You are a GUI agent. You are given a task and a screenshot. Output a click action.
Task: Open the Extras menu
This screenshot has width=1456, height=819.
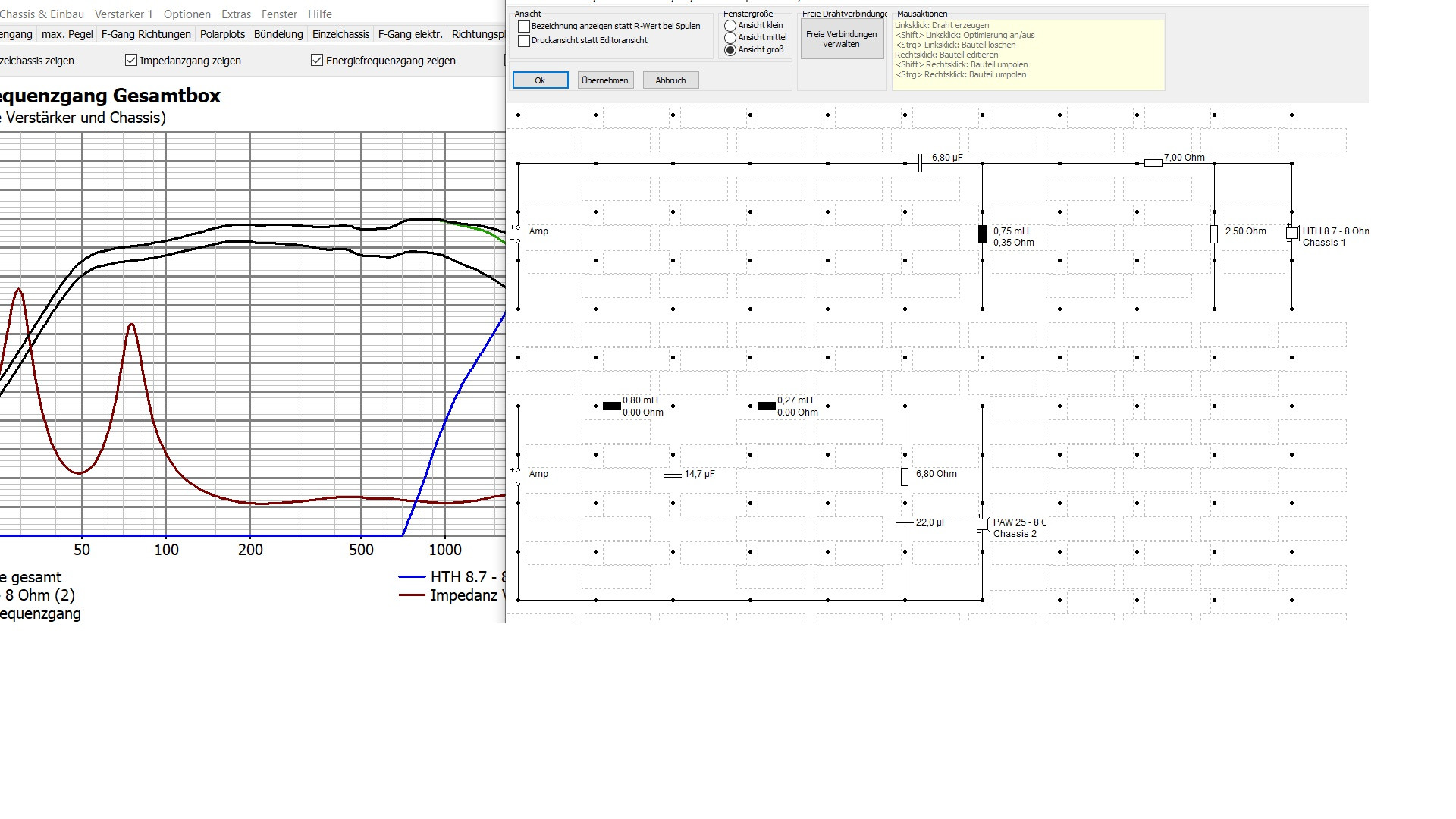pyautogui.click(x=236, y=14)
